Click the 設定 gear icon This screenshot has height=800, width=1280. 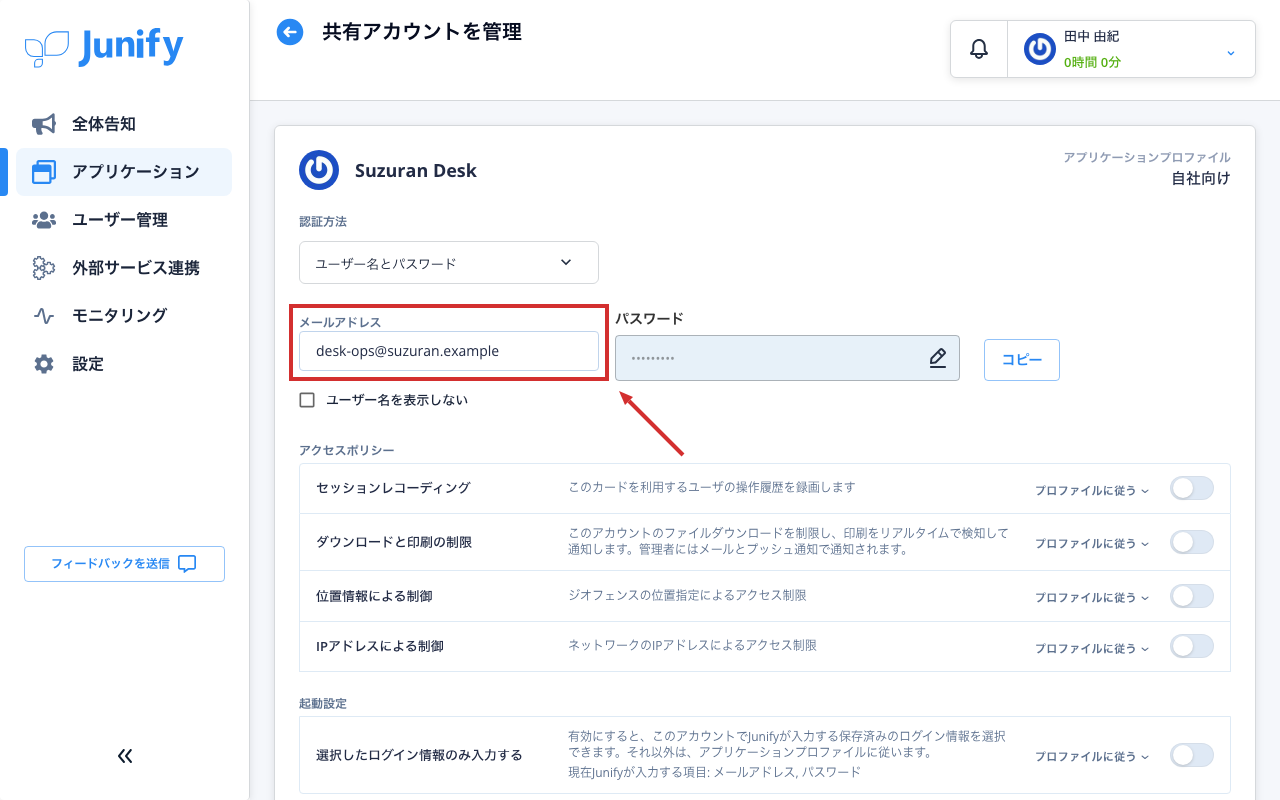point(44,364)
